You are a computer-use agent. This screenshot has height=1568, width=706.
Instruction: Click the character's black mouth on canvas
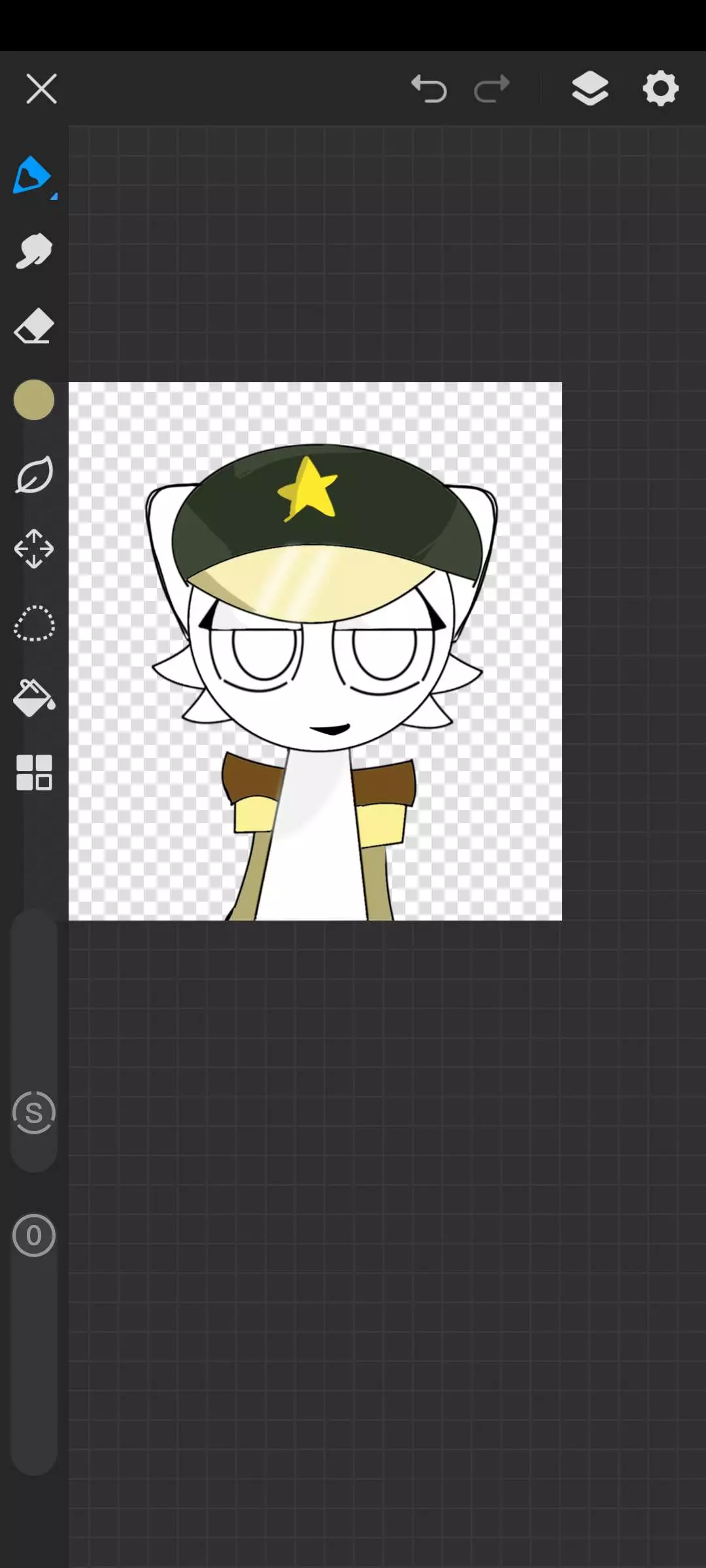[331, 729]
